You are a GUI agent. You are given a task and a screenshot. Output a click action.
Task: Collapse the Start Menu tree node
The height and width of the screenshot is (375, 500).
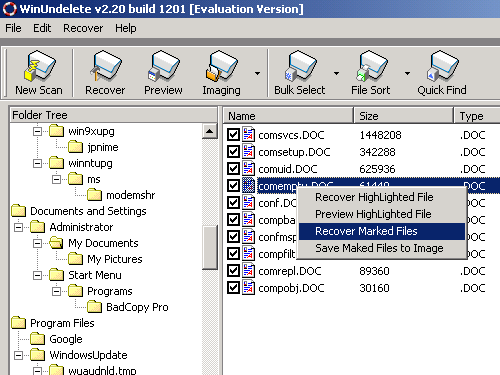tap(37, 275)
